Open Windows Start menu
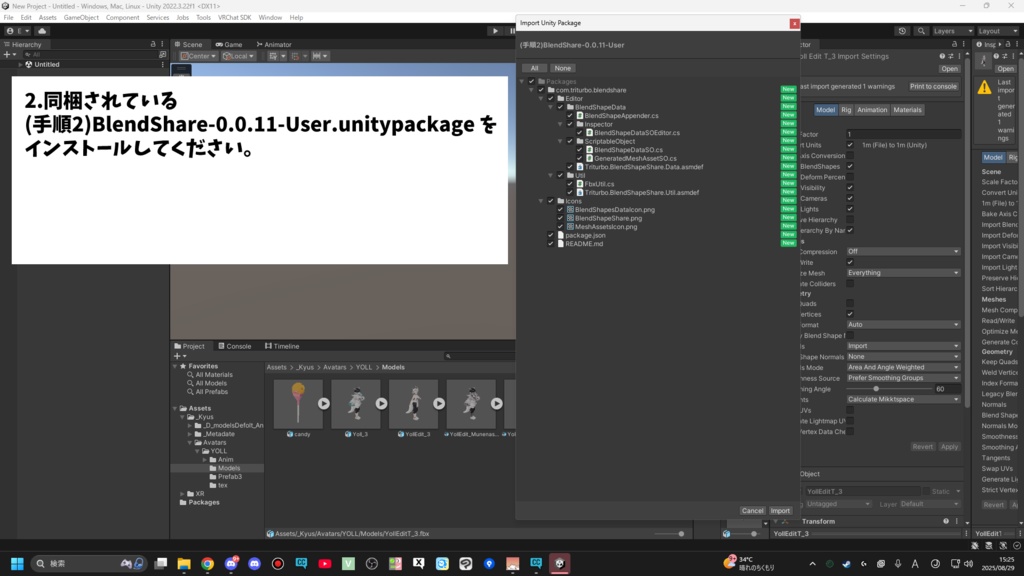 (17, 564)
